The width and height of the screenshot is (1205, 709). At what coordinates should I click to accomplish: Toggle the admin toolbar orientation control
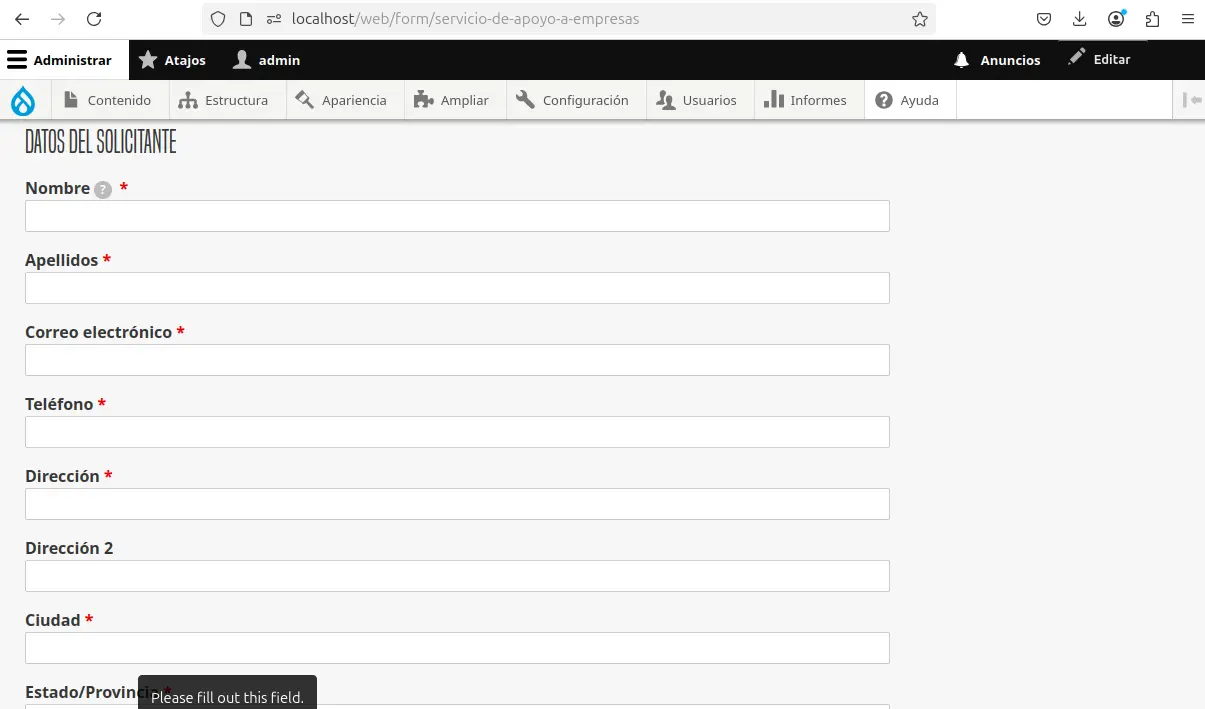tap(1191, 99)
